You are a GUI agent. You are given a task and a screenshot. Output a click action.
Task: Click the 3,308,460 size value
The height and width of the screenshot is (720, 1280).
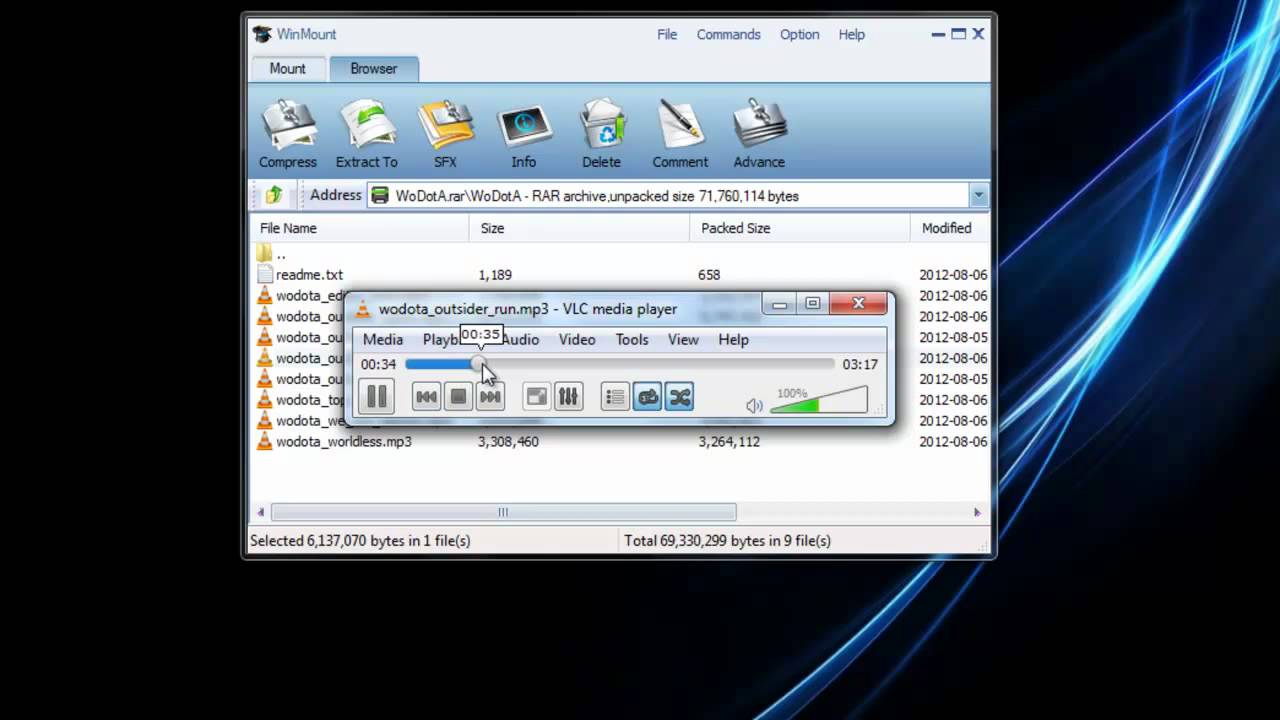[508, 441]
